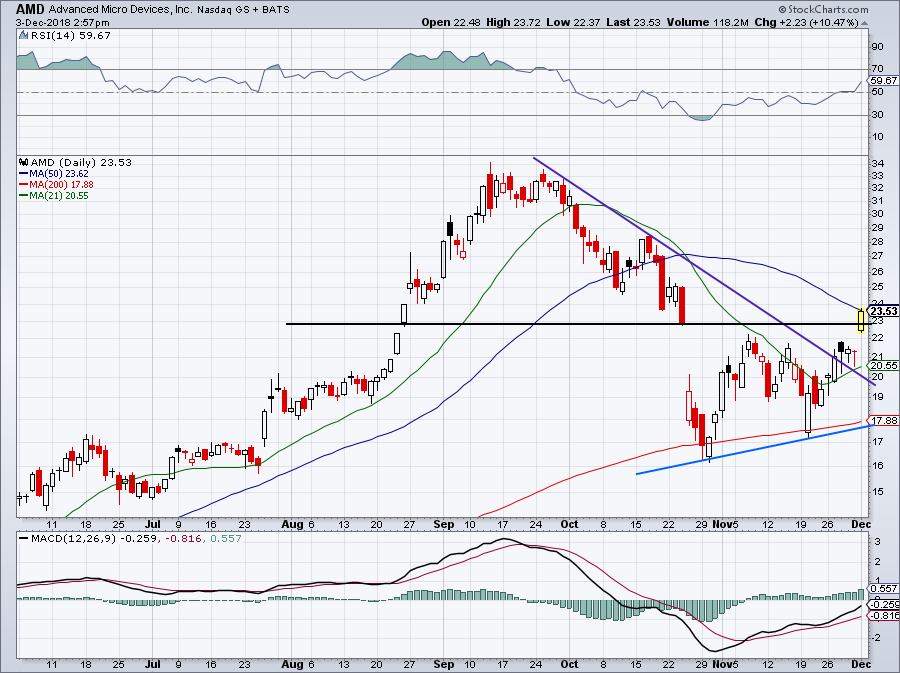Click the -0.816 tag on the MACD axis
This screenshot has height=673, width=900.
tap(884, 616)
